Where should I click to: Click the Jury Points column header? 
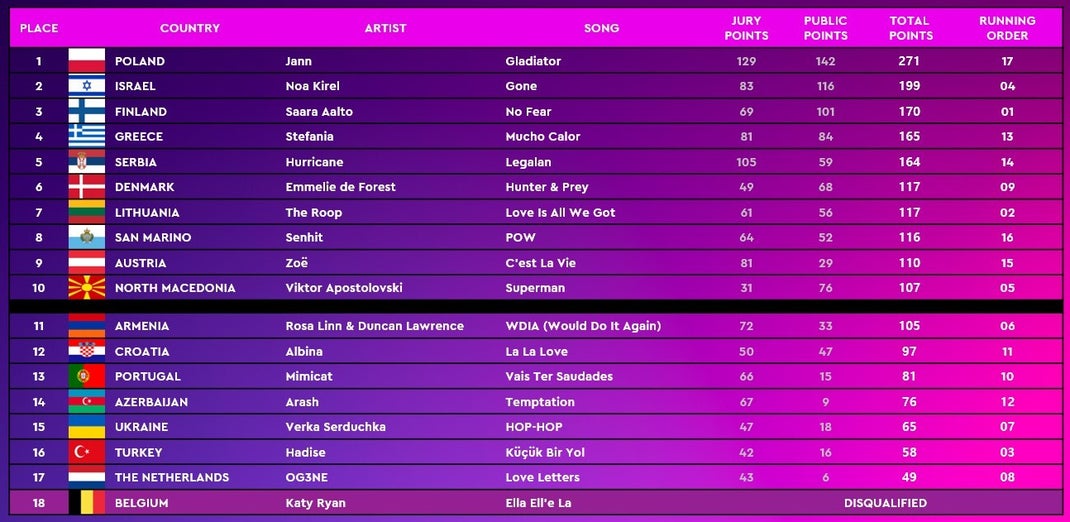pos(746,28)
